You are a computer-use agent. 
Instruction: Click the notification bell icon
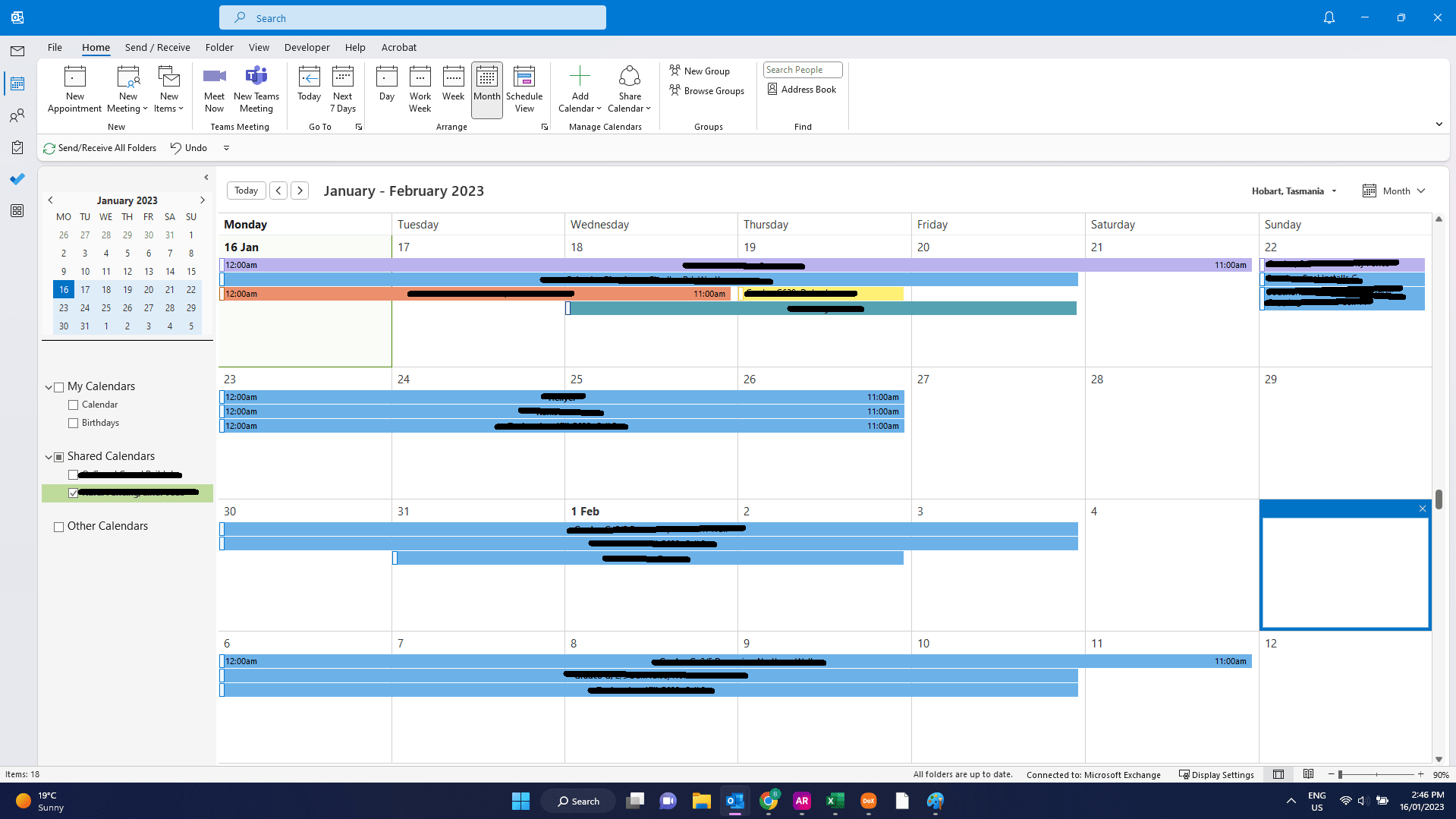point(1329,17)
